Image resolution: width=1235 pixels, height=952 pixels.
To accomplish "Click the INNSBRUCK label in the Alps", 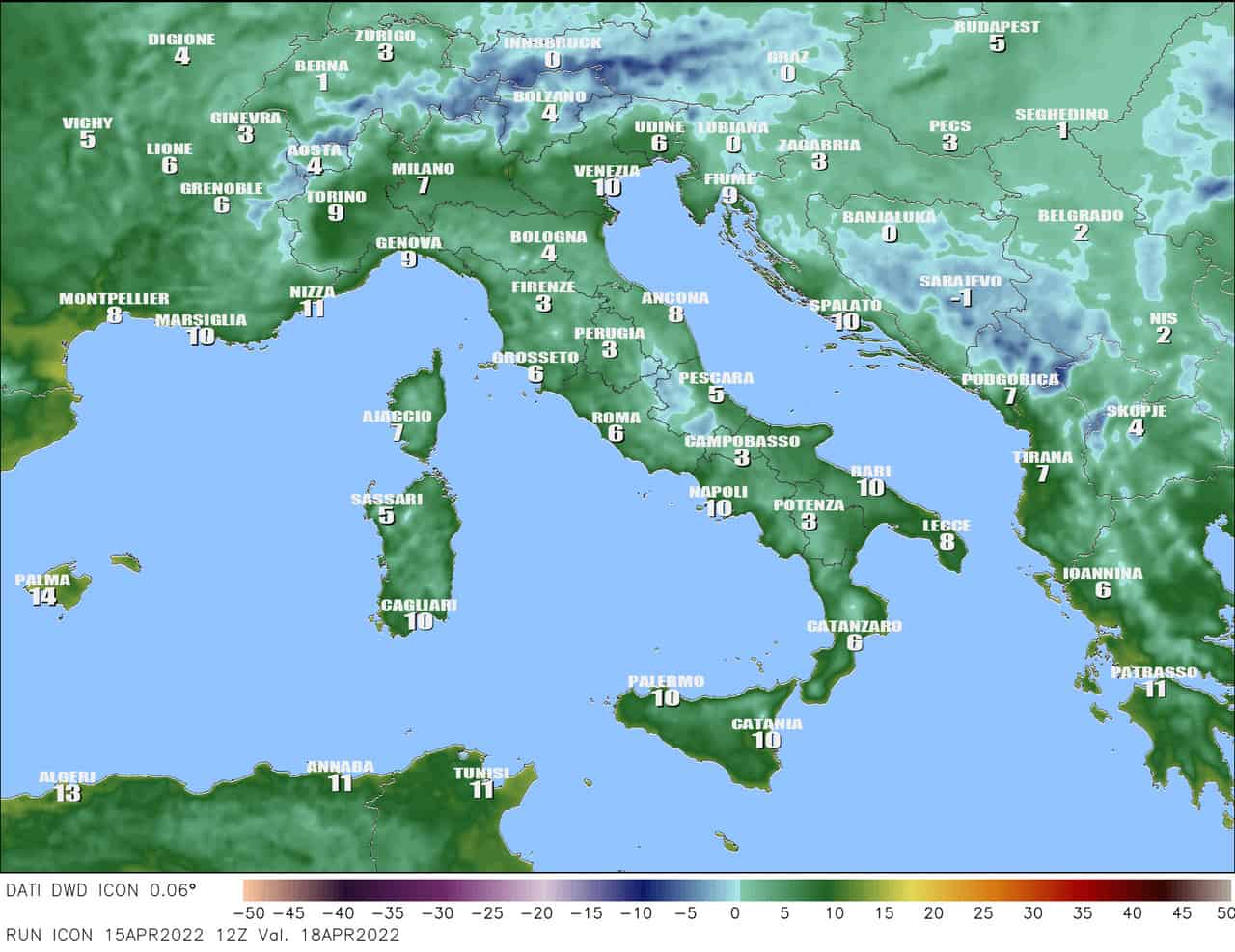I will pos(552,43).
